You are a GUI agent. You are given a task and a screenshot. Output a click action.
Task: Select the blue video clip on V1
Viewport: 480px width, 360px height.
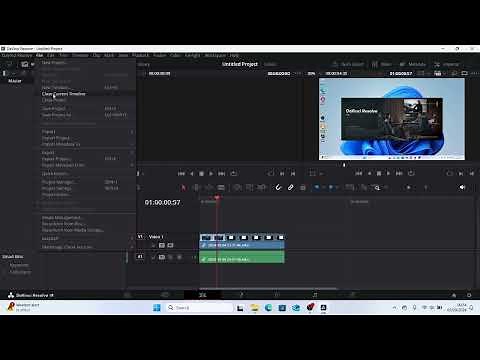pos(242,242)
